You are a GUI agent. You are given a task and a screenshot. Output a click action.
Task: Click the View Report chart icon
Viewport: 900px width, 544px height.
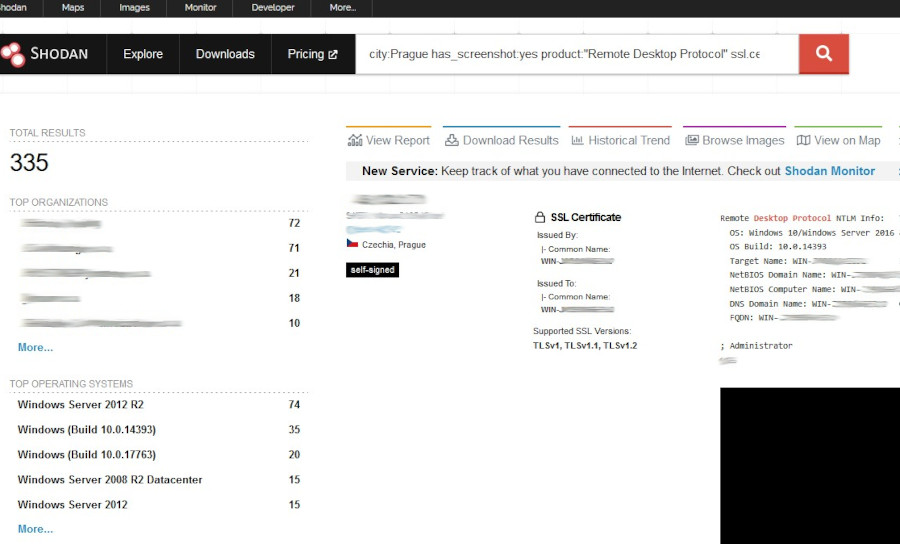point(355,140)
